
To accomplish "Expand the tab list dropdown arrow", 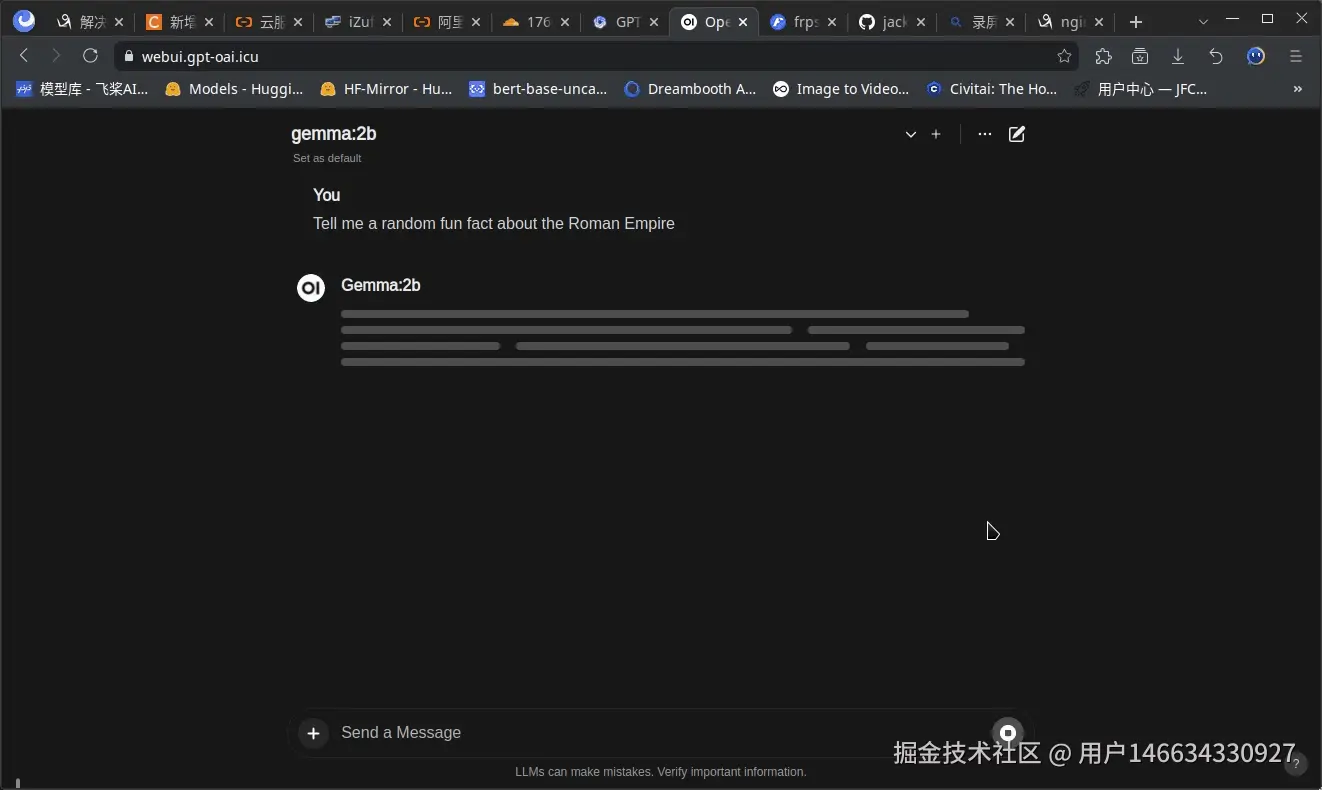I will click(1203, 22).
